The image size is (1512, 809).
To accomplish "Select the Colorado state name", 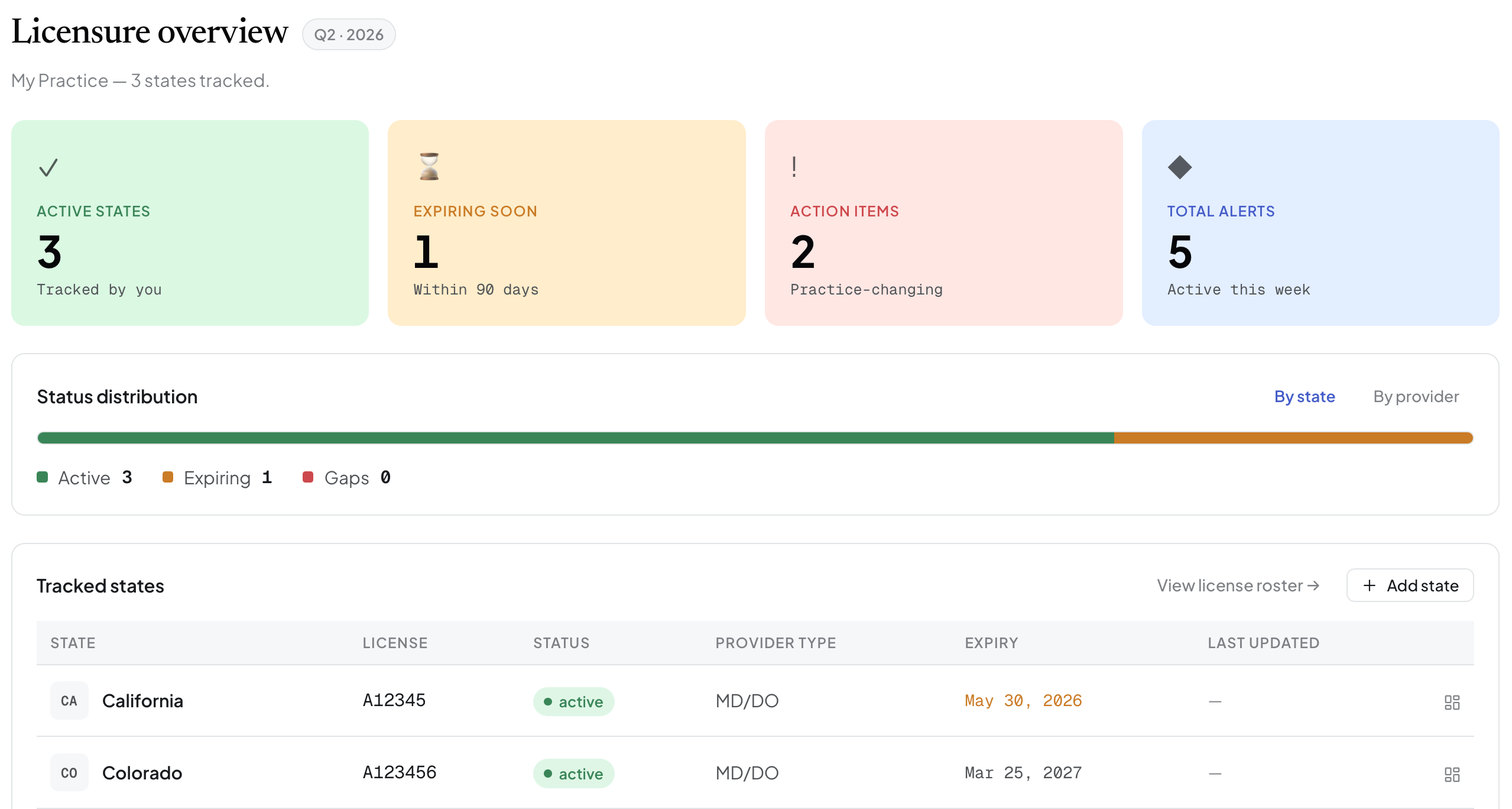I will point(142,773).
